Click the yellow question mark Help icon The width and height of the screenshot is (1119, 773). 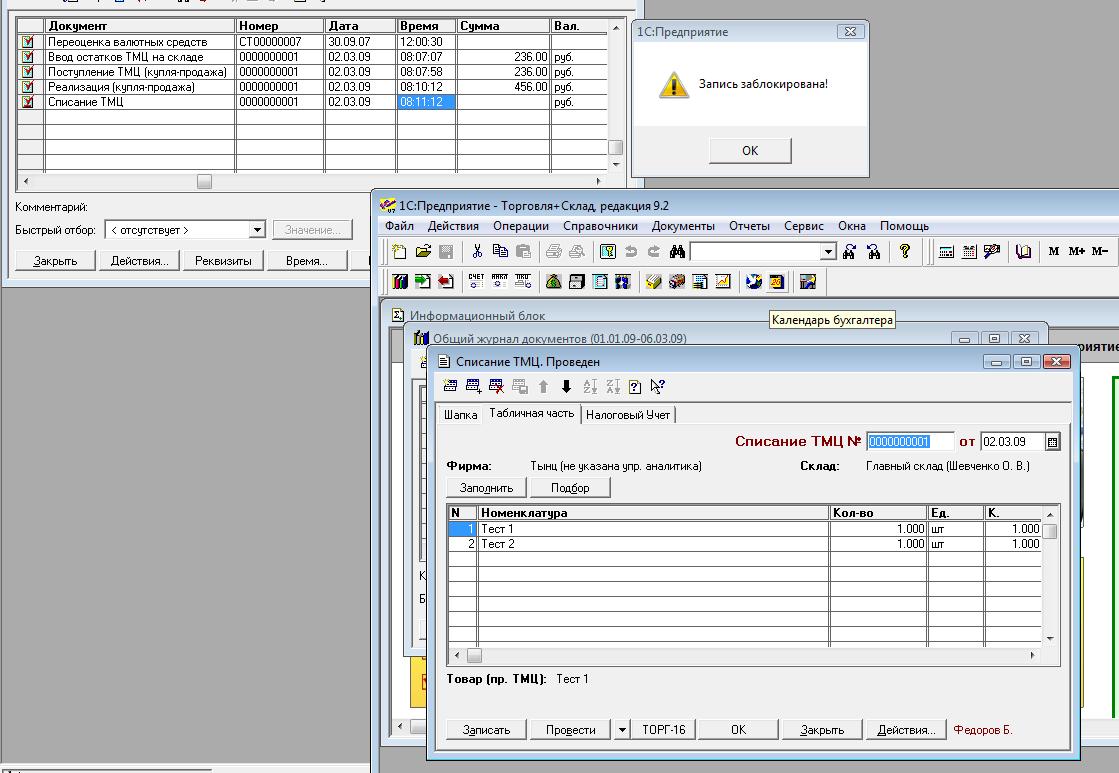pos(905,251)
